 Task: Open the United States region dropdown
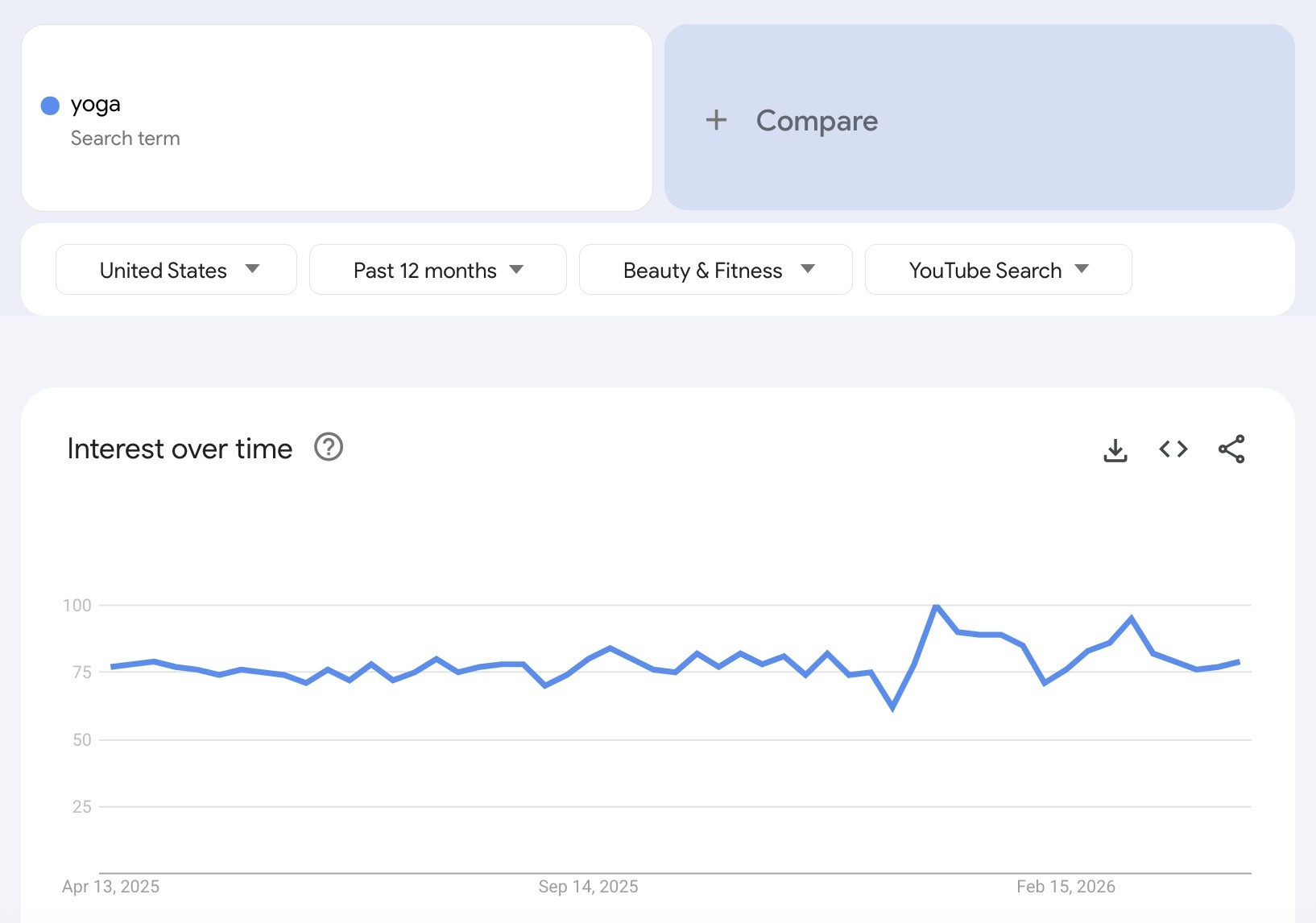pyautogui.click(x=175, y=270)
